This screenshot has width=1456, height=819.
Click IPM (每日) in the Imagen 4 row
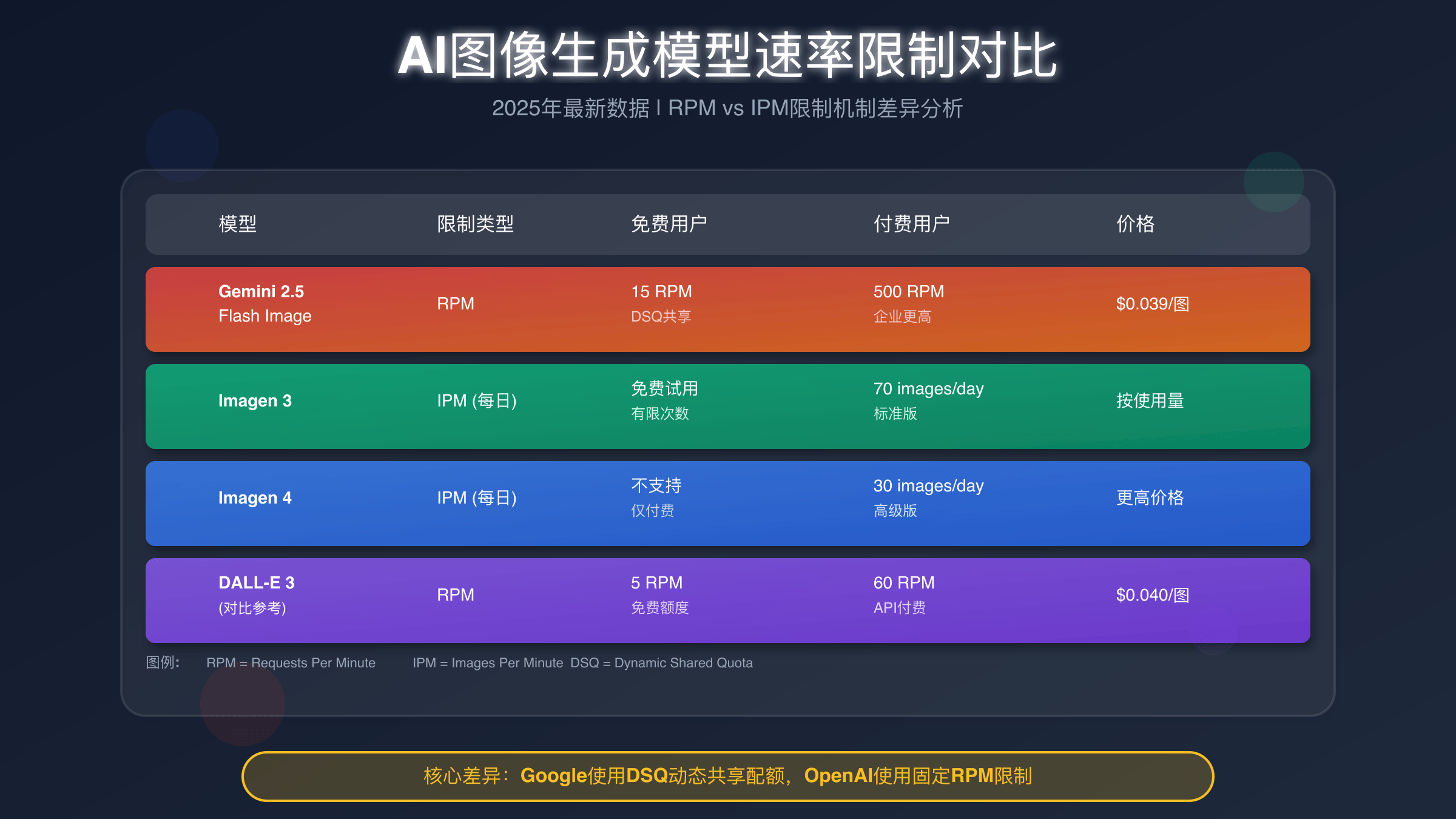pos(477,497)
